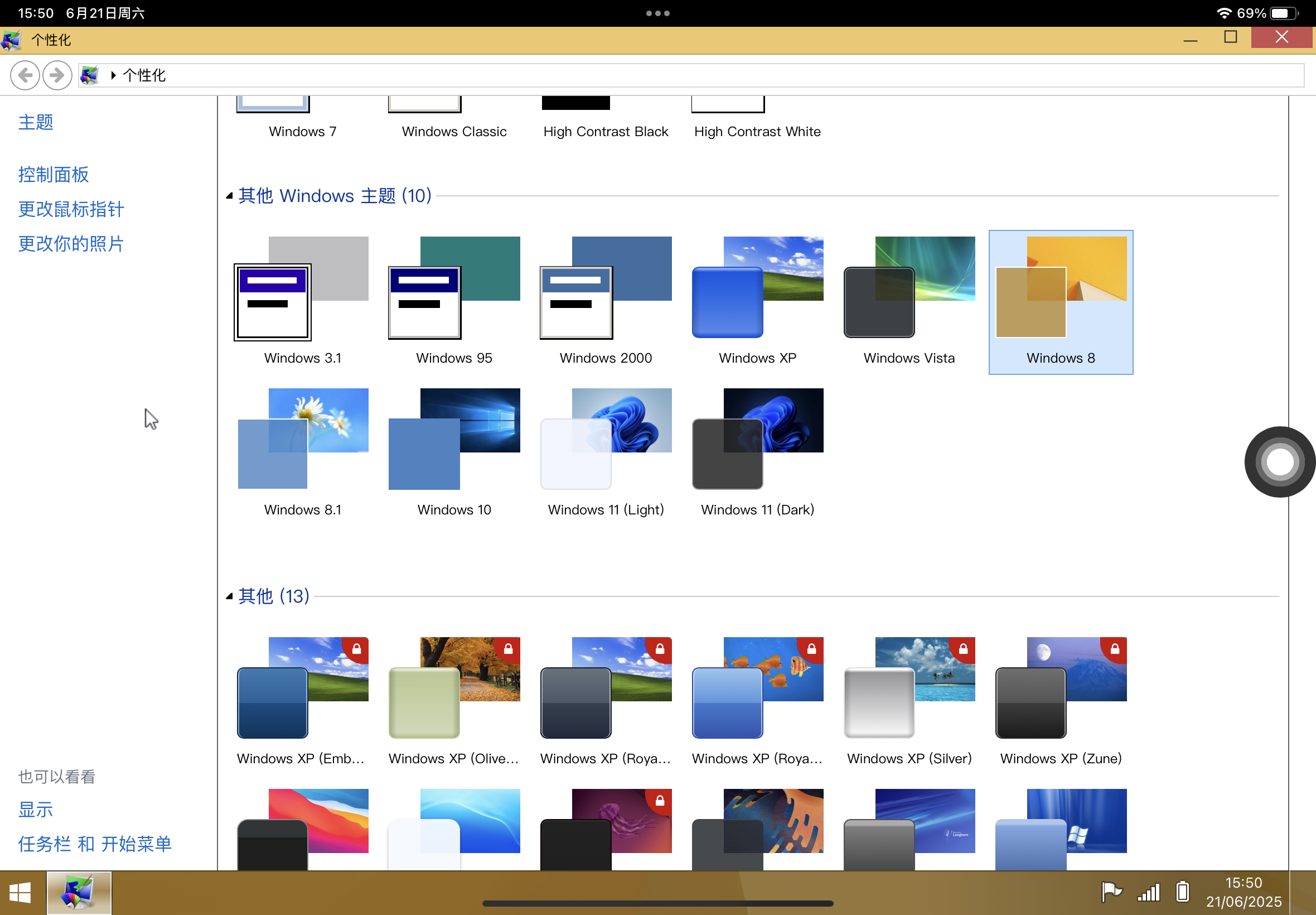Choose the Windows 8.1 theme
1316x915 pixels.
pyautogui.click(x=302, y=454)
